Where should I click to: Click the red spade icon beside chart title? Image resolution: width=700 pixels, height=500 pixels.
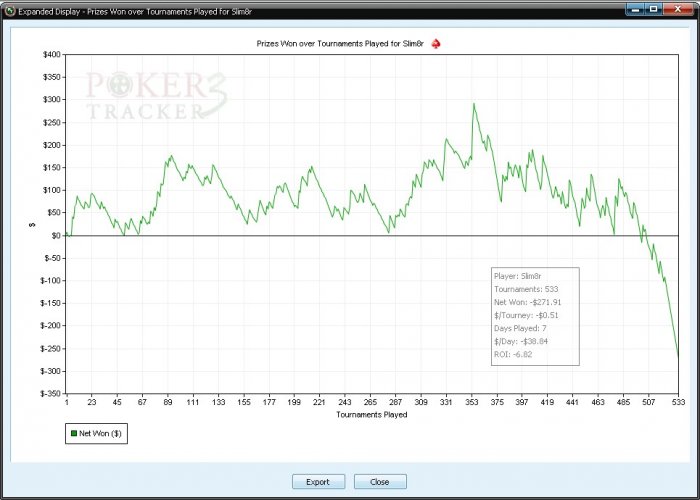[436, 44]
